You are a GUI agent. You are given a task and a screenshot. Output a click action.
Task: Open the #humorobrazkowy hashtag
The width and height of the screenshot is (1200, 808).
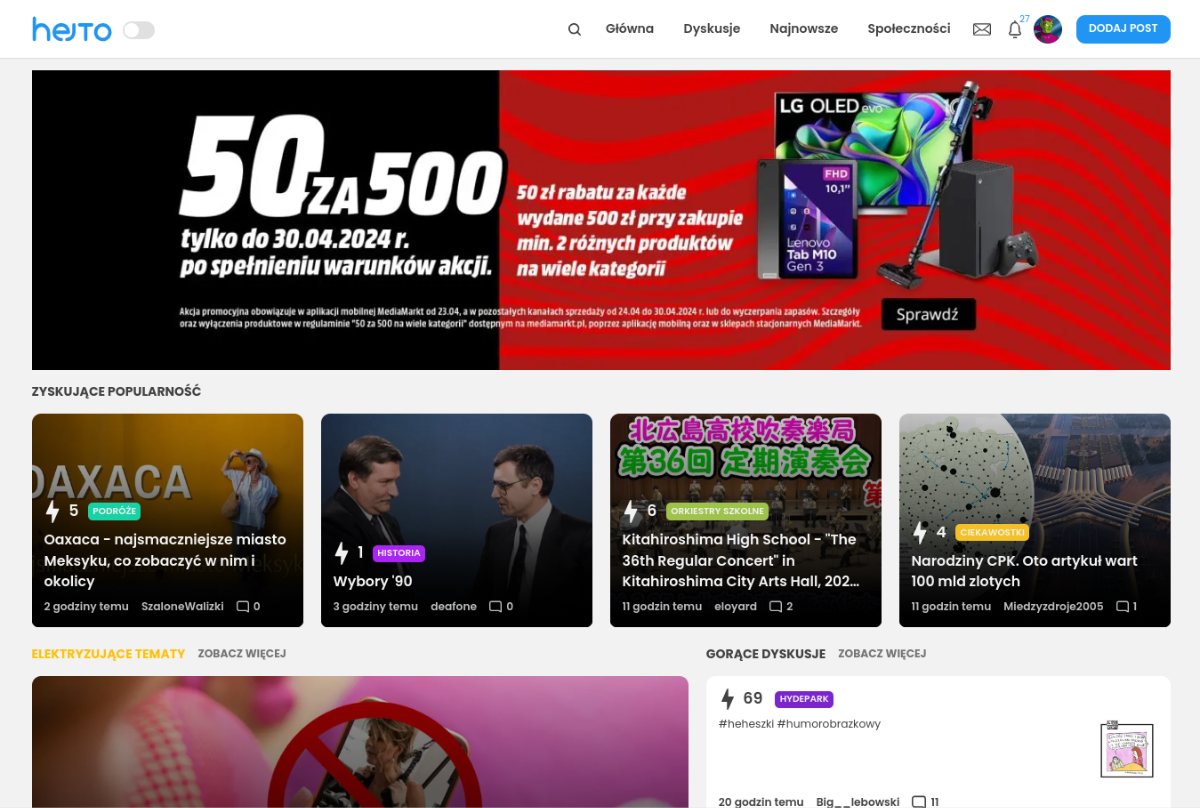click(829, 724)
